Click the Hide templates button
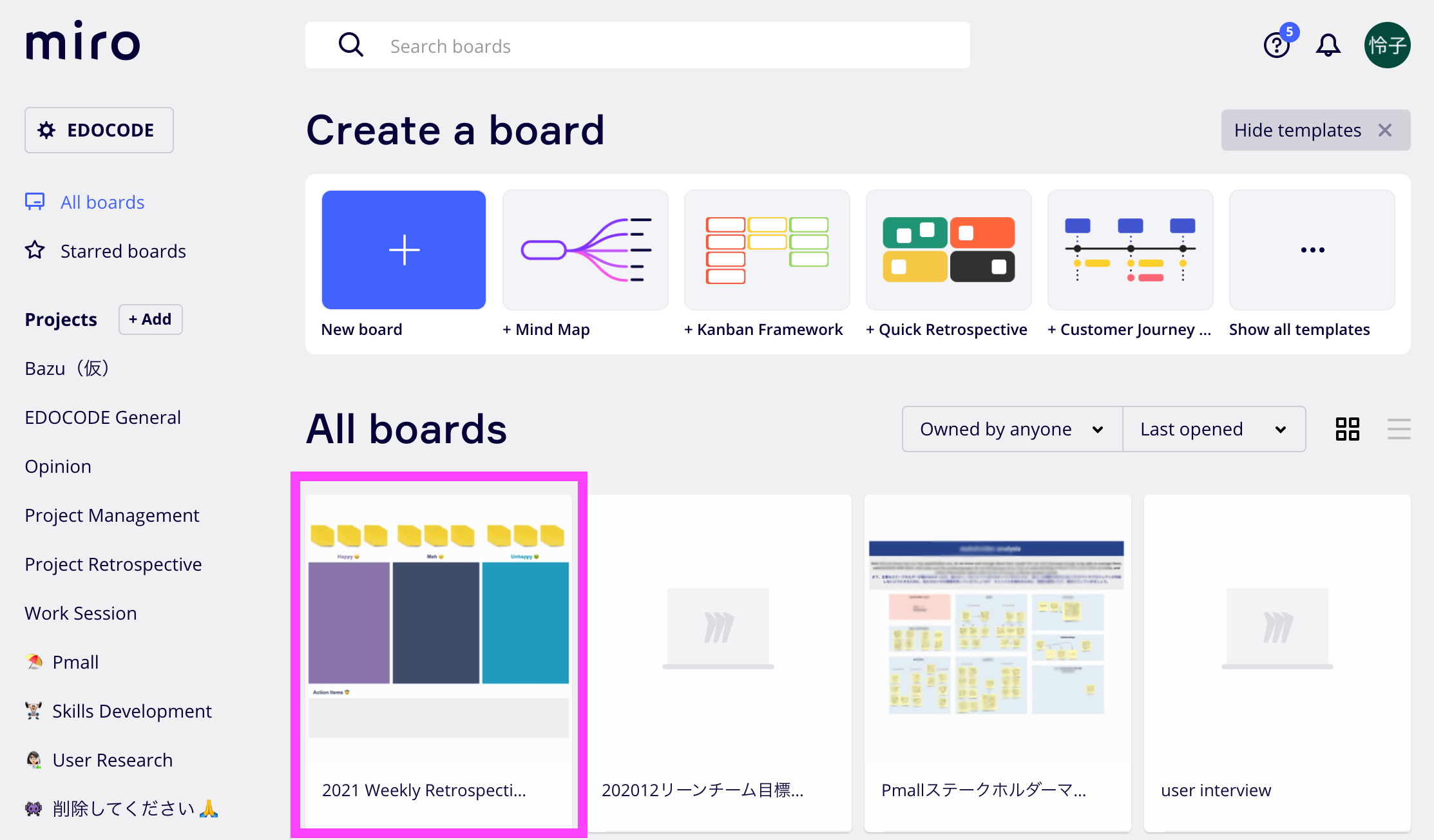This screenshot has width=1434, height=840. [x=1315, y=130]
